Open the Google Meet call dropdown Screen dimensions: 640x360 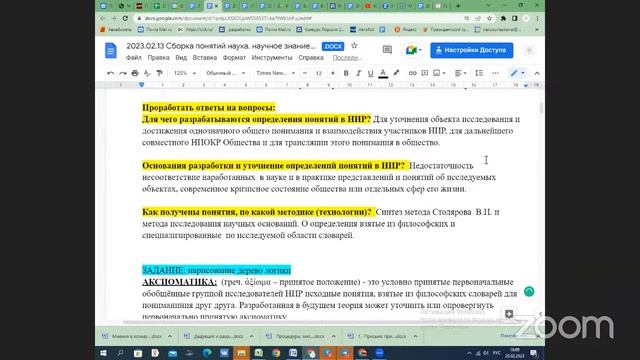pyautogui.click(x=413, y=50)
